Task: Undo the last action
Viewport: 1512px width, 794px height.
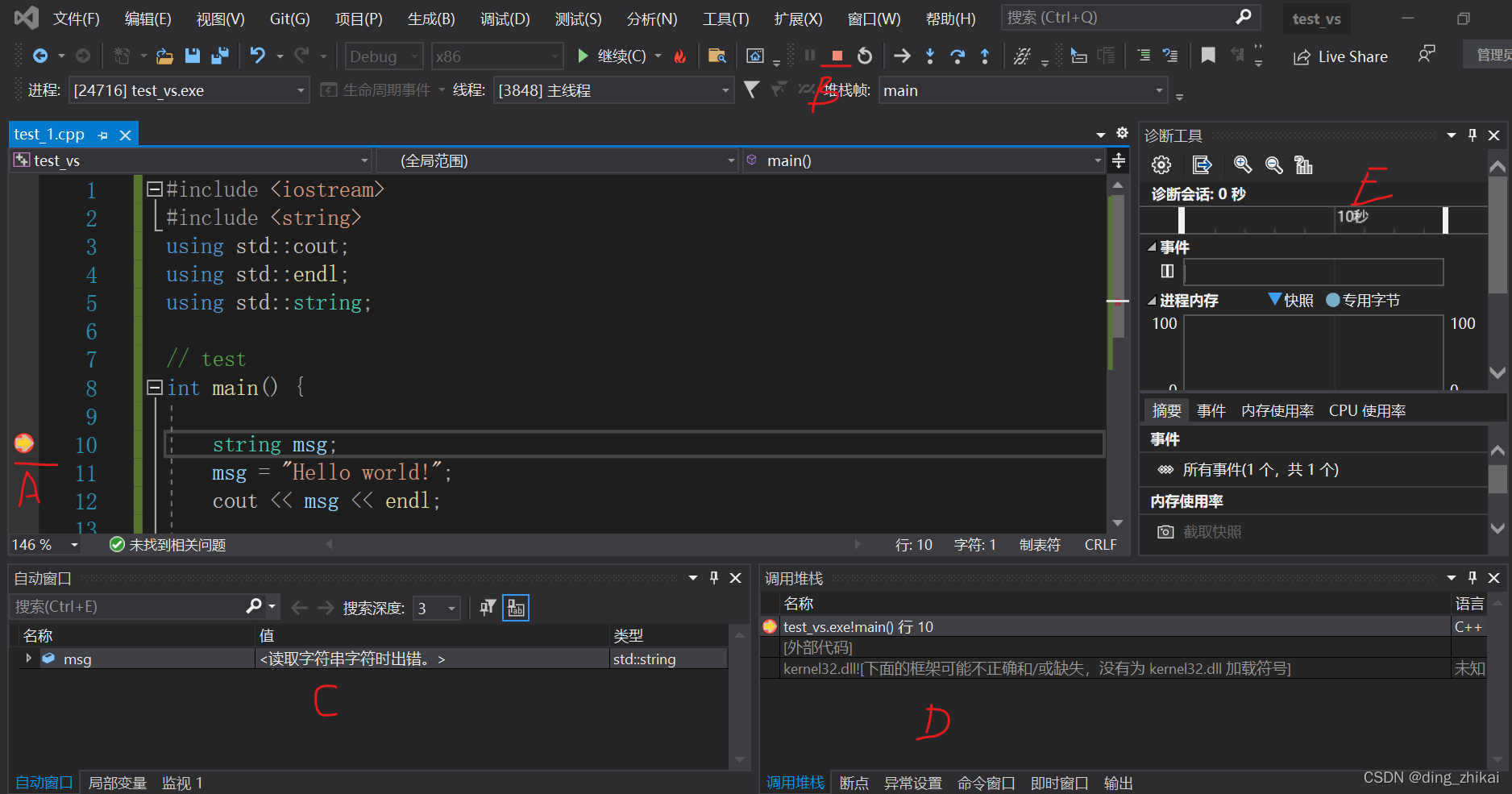Action: point(258,56)
